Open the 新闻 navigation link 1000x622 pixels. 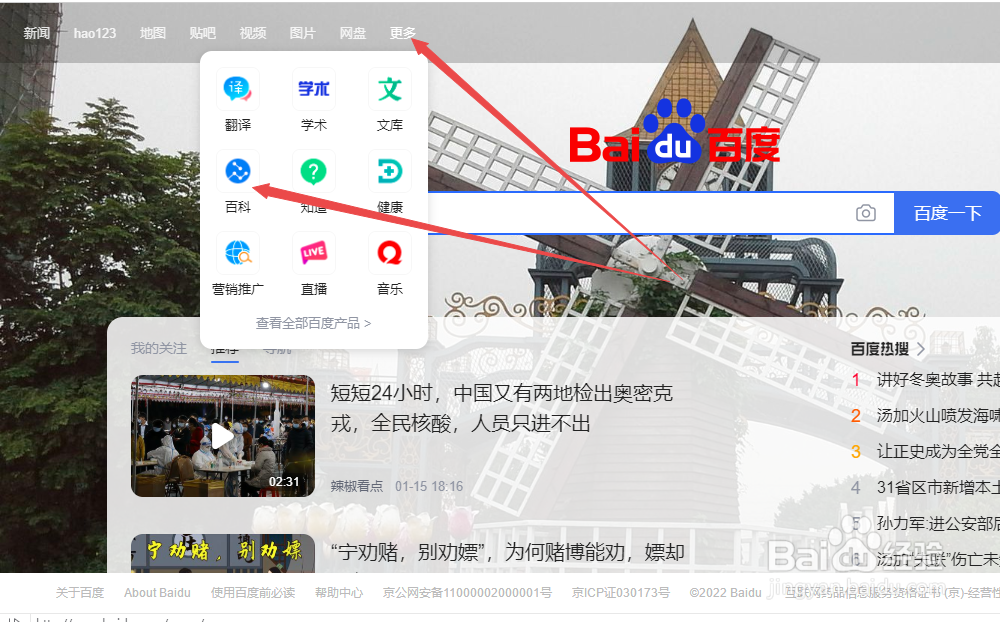36,33
